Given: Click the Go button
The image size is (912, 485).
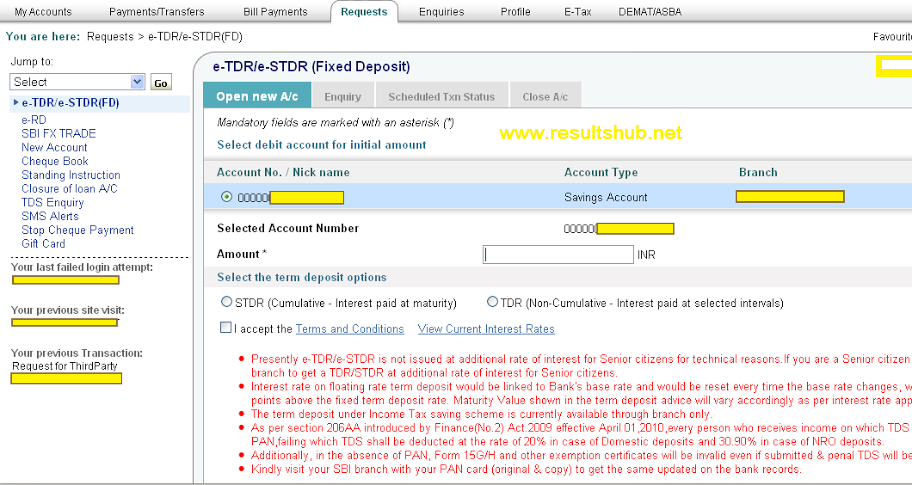Looking at the screenshot, I should click(x=161, y=83).
